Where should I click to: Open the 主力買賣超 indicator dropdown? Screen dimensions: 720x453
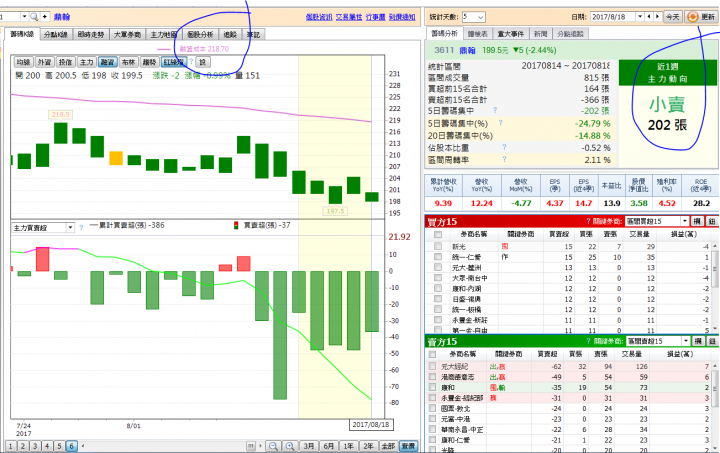pos(70,228)
